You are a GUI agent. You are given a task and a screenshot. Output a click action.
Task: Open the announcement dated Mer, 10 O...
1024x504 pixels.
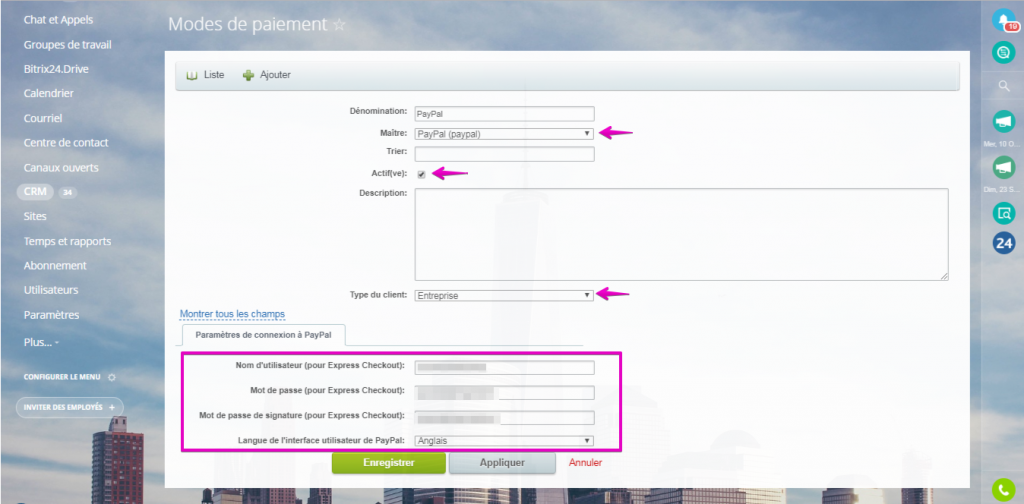click(1004, 121)
